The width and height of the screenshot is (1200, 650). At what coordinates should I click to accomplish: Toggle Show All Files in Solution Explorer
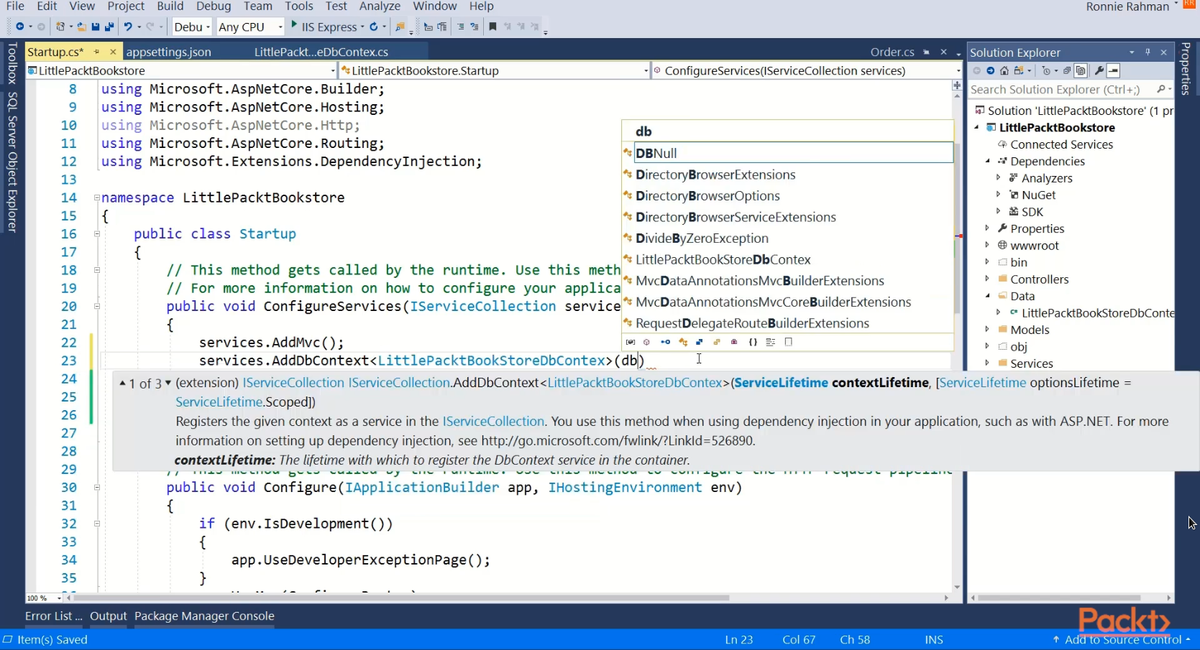click(1081, 70)
